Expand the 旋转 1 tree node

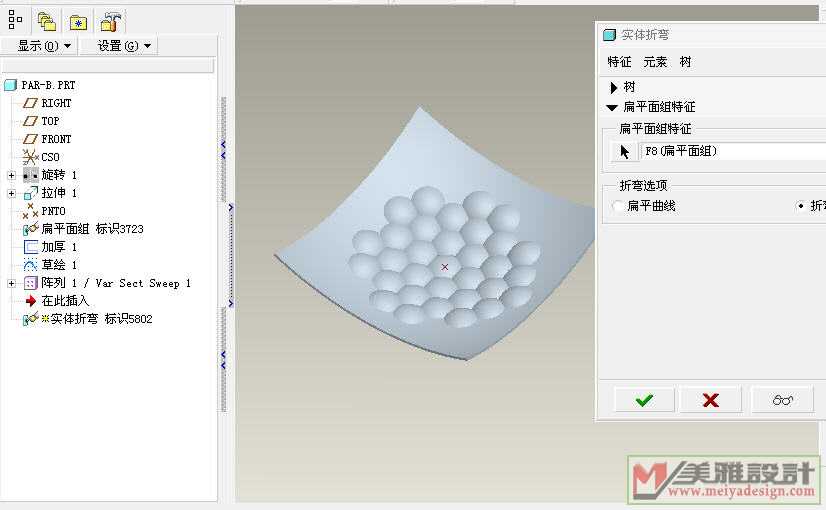coord(12,175)
